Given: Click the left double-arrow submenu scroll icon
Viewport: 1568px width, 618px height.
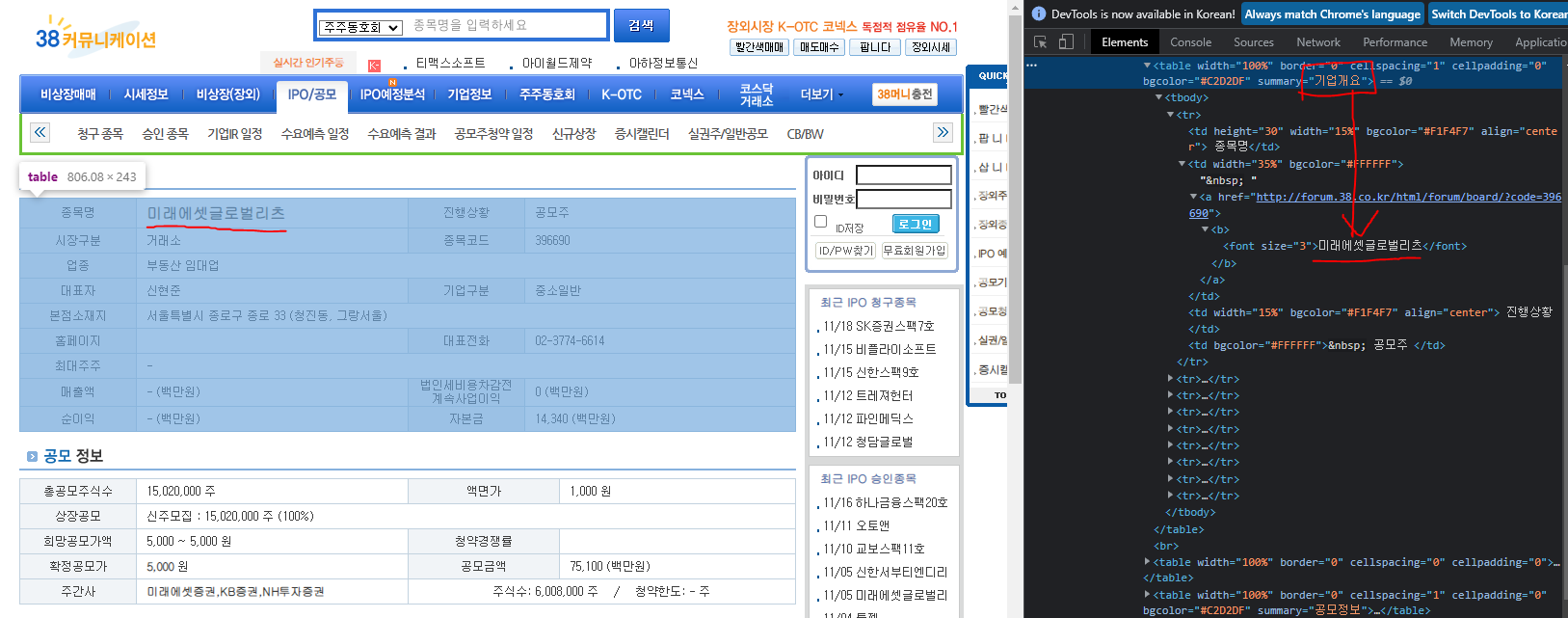Looking at the screenshot, I should coord(40,133).
